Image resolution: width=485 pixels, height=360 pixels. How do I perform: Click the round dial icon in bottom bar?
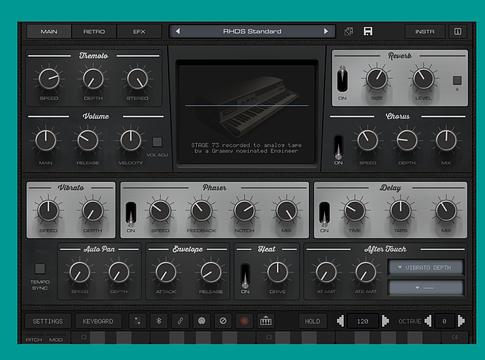(x=201, y=321)
